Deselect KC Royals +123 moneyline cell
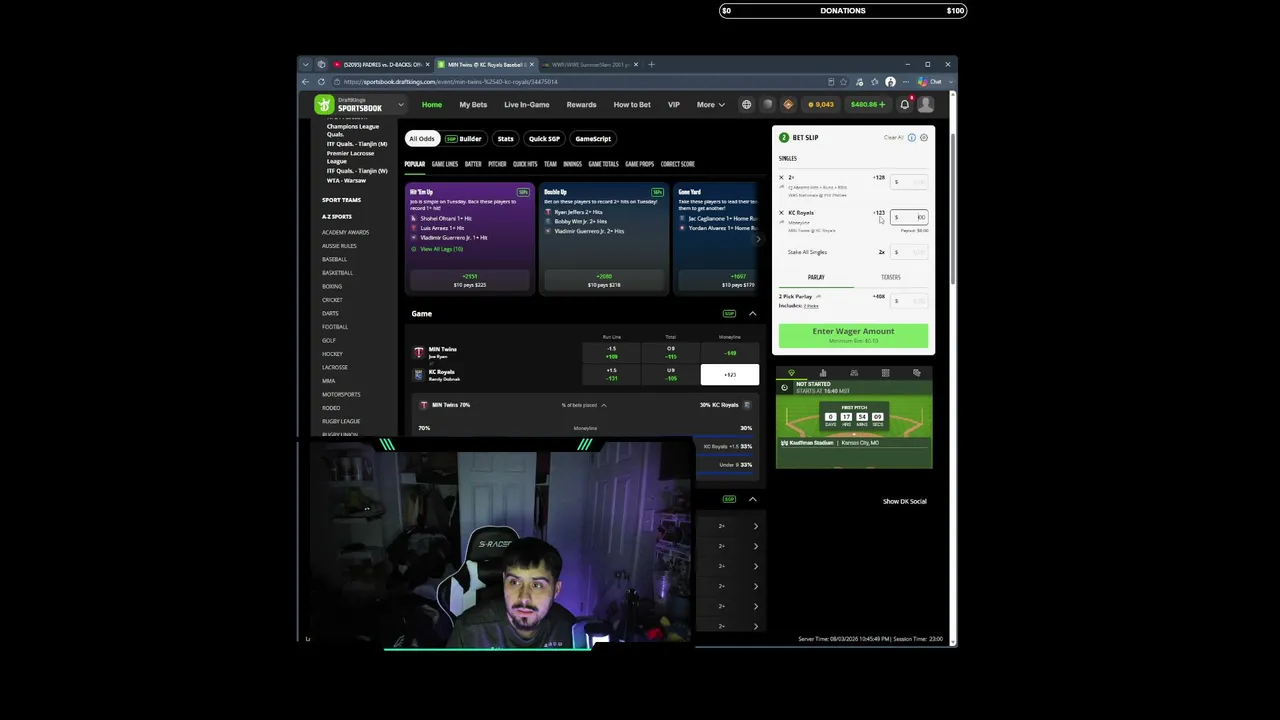The image size is (1280, 720). [x=730, y=375]
